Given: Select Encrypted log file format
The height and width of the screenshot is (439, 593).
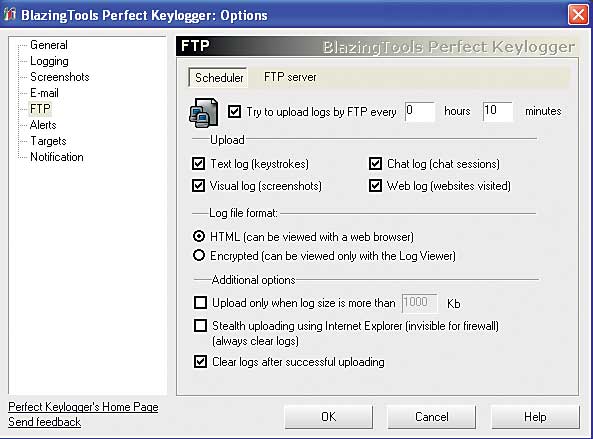Looking at the screenshot, I should click(x=199, y=255).
